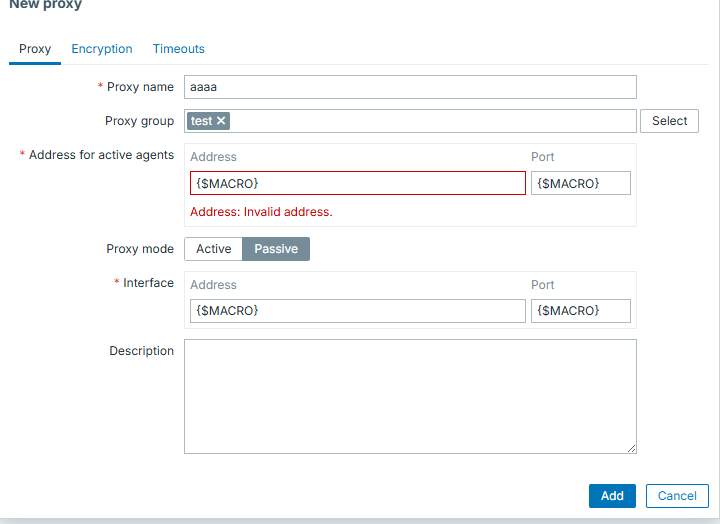Click the 'Address: Invalid address.' error message
Viewport: 720px width, 524px height.
click(x=261, y=212)
